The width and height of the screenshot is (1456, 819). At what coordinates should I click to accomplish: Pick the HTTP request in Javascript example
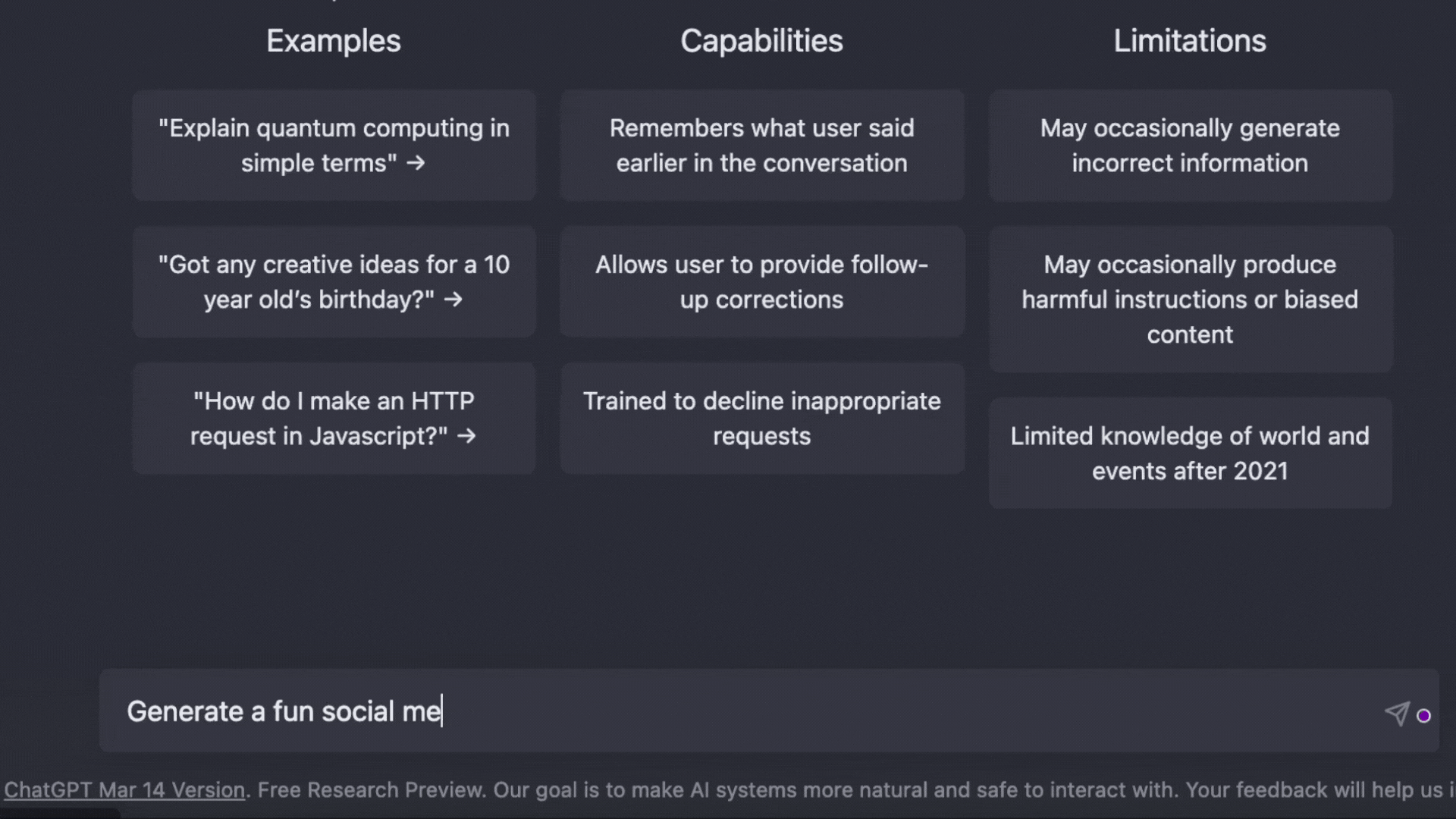(334, 418)
